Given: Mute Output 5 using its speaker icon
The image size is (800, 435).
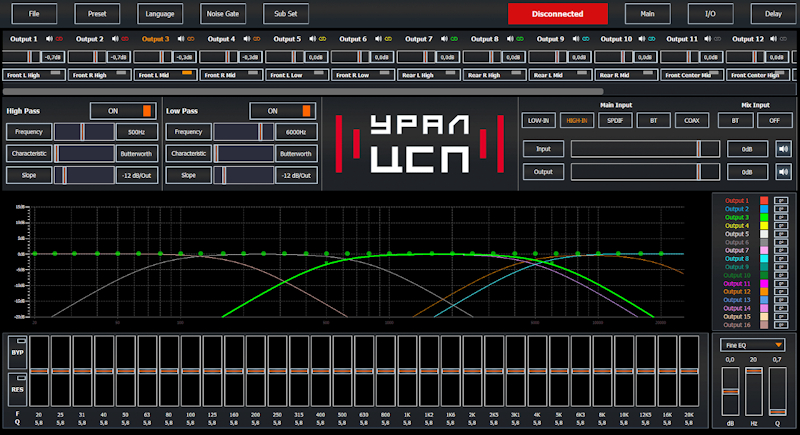Looking at the screenshot, I should click(312, 39).
